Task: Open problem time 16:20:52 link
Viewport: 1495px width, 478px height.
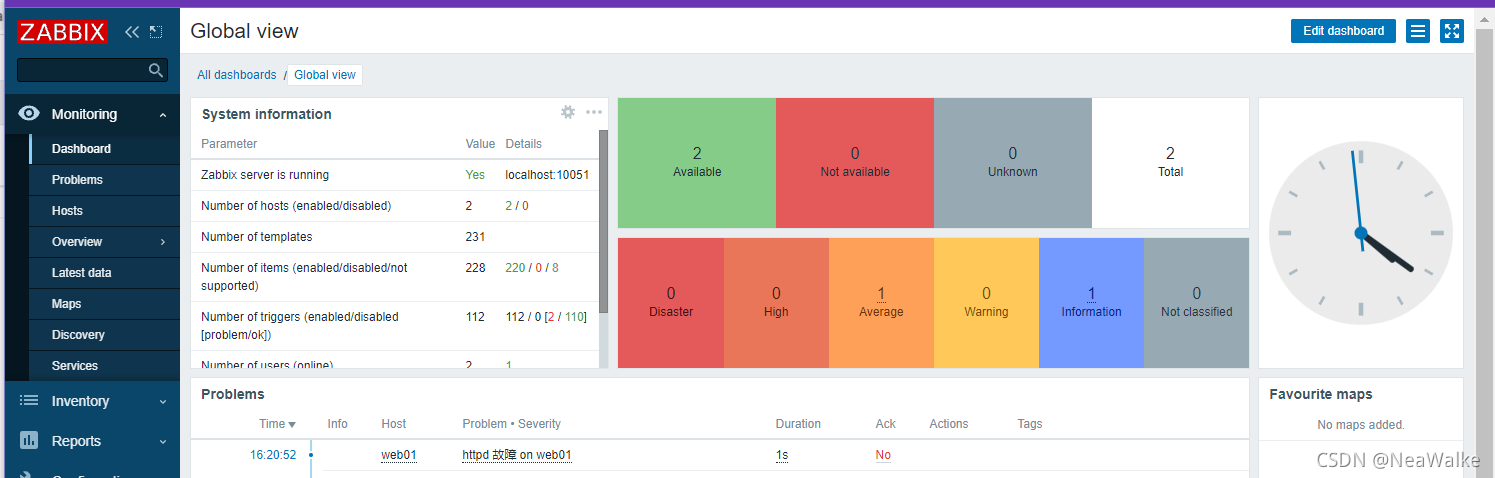Action: (273, 455)
